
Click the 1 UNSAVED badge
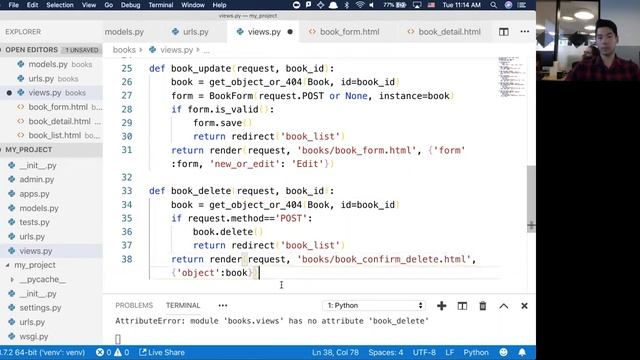click(x=82, y=50)
